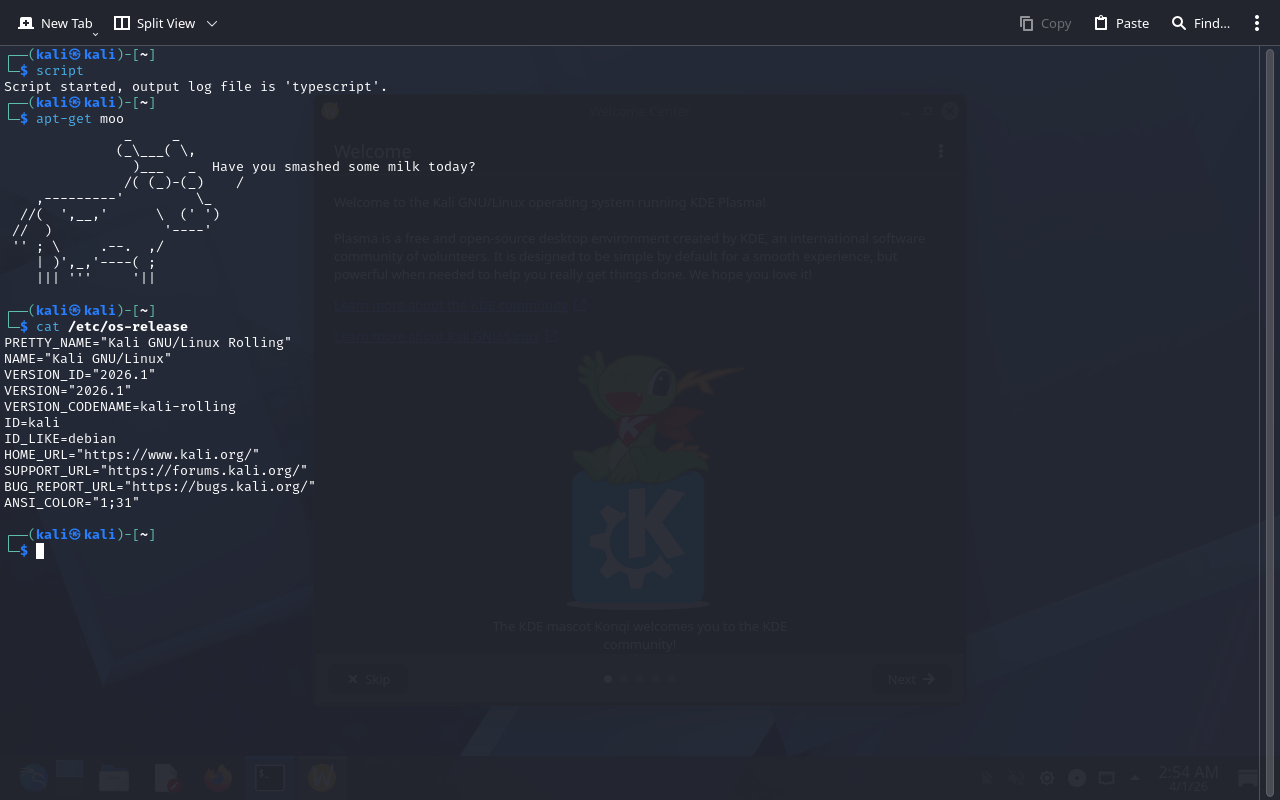Open the Find search tool
1280x800 pixels.
point(1200,23)
